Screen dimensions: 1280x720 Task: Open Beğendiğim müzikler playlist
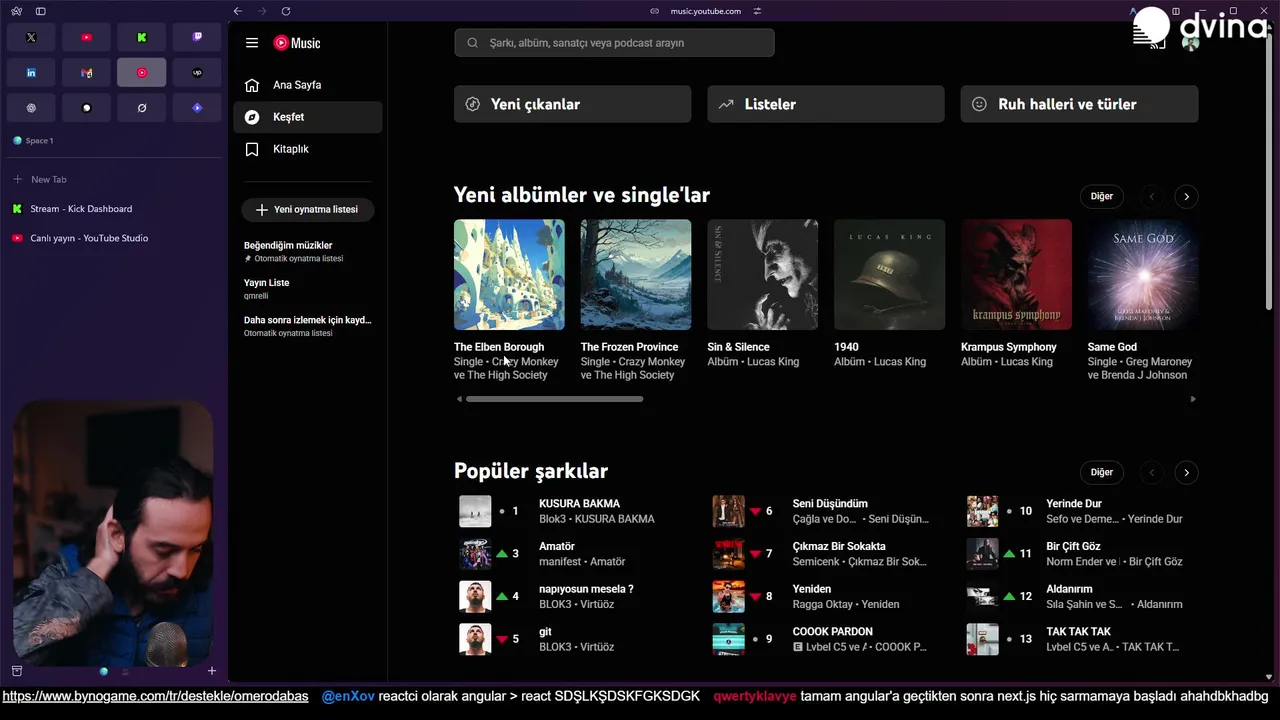click(x=308, y=251)
